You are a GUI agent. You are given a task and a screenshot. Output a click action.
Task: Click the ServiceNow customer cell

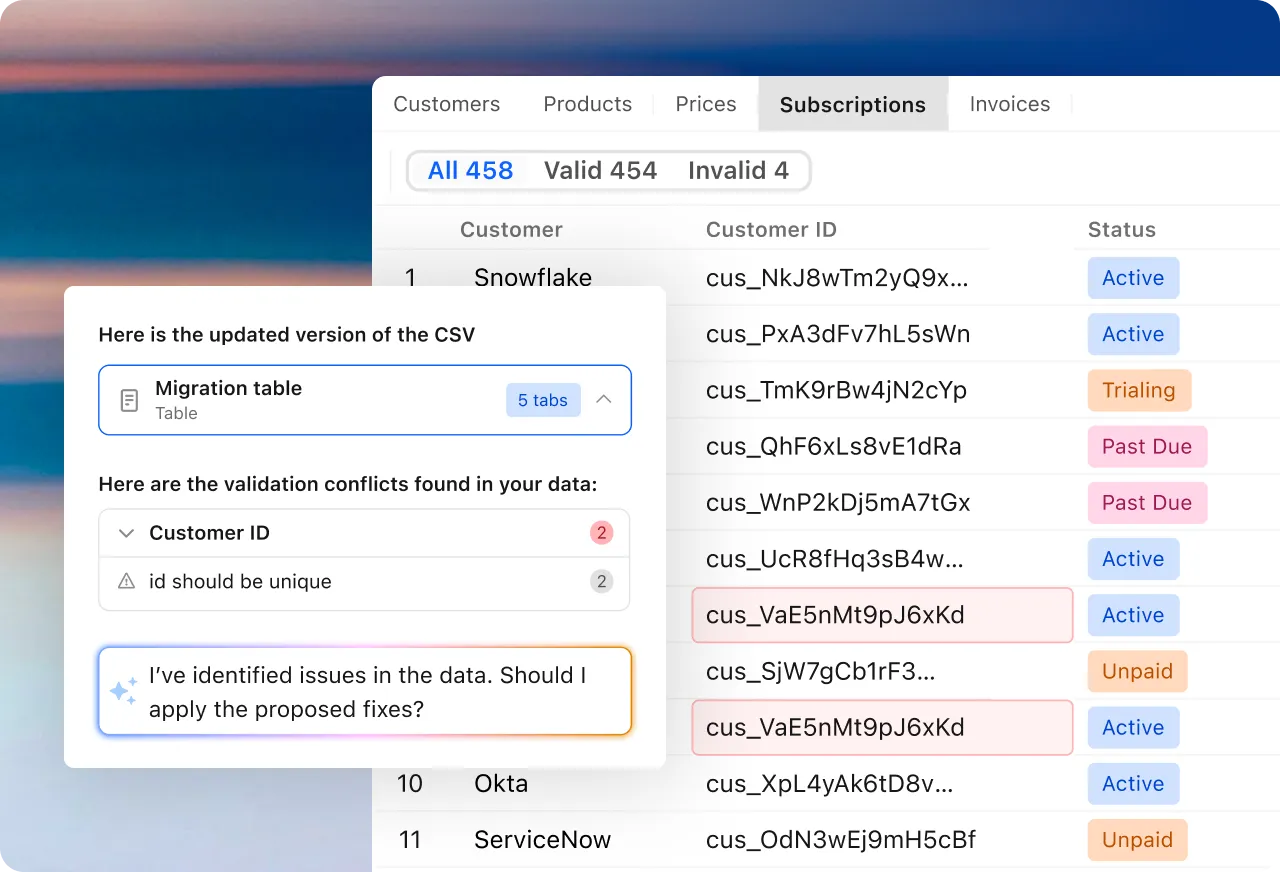pos(542,839)
